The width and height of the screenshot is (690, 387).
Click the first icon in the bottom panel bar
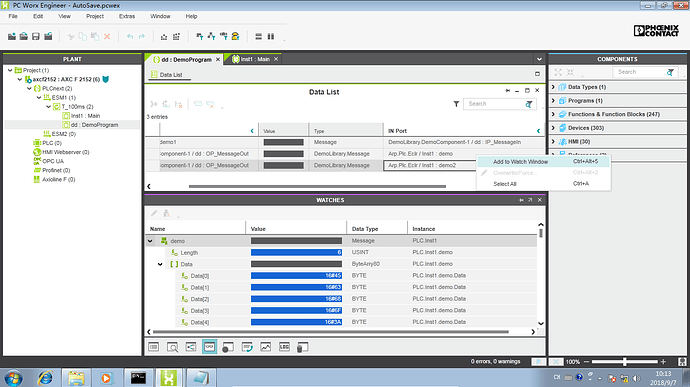coord(154,347)
